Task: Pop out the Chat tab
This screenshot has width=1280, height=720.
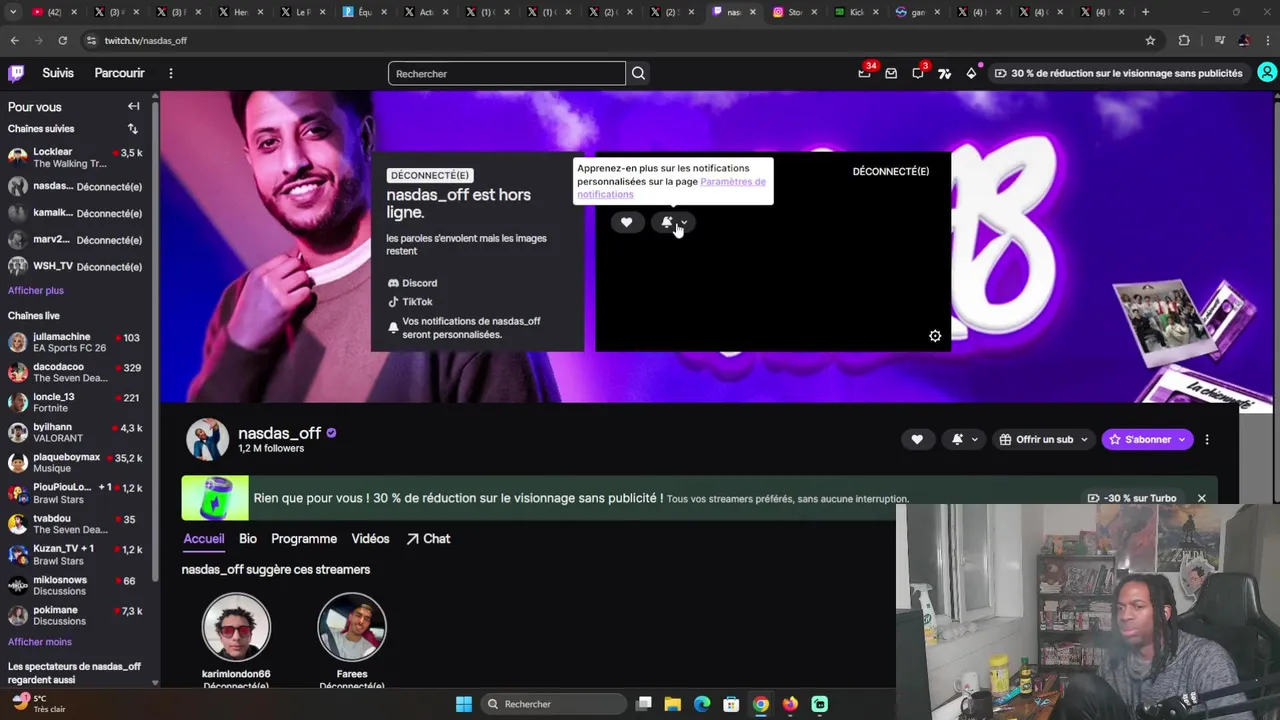Action: 428,538
